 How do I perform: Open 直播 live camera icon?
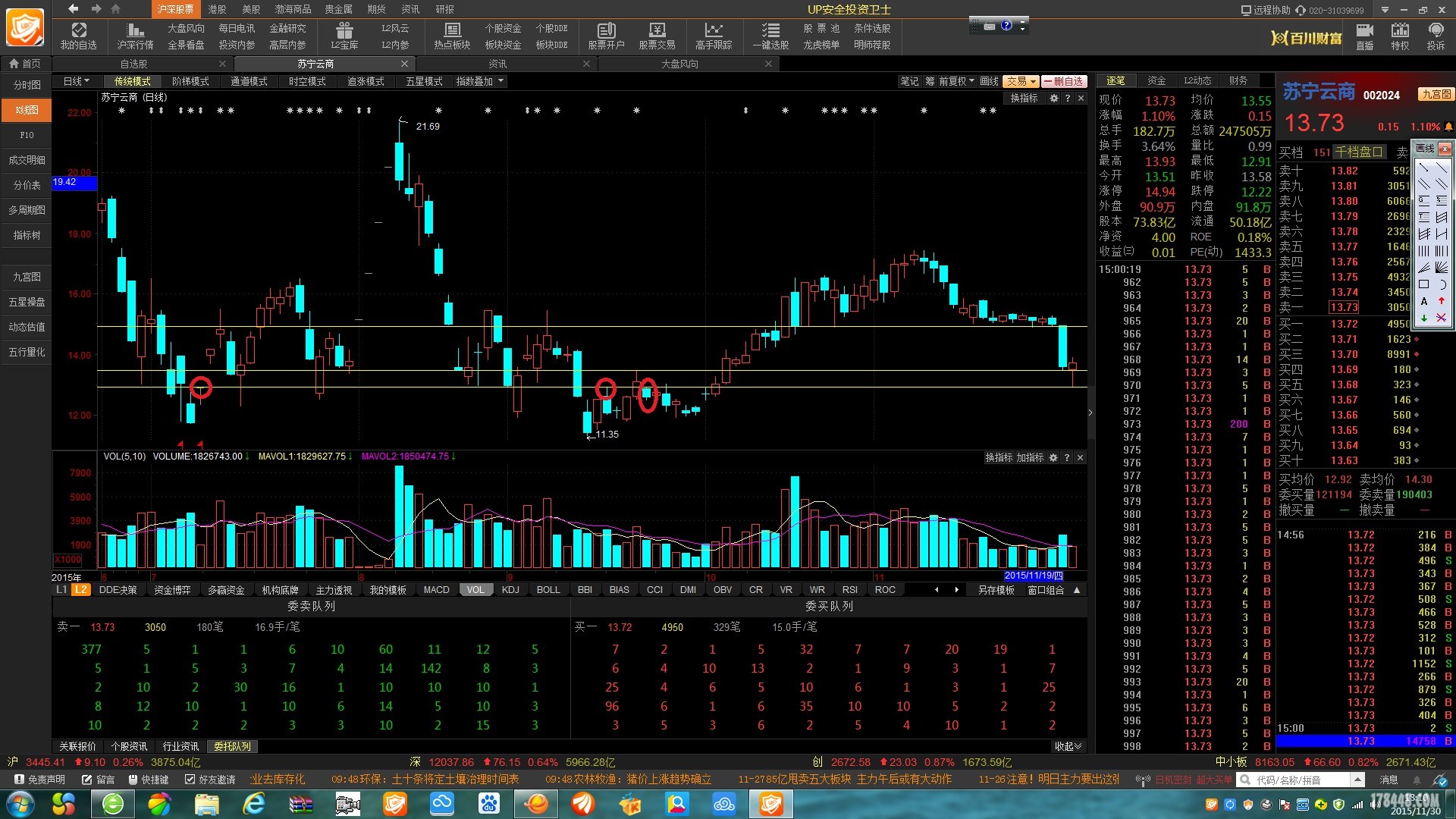pyautogui.click(x=1365, y=36)
